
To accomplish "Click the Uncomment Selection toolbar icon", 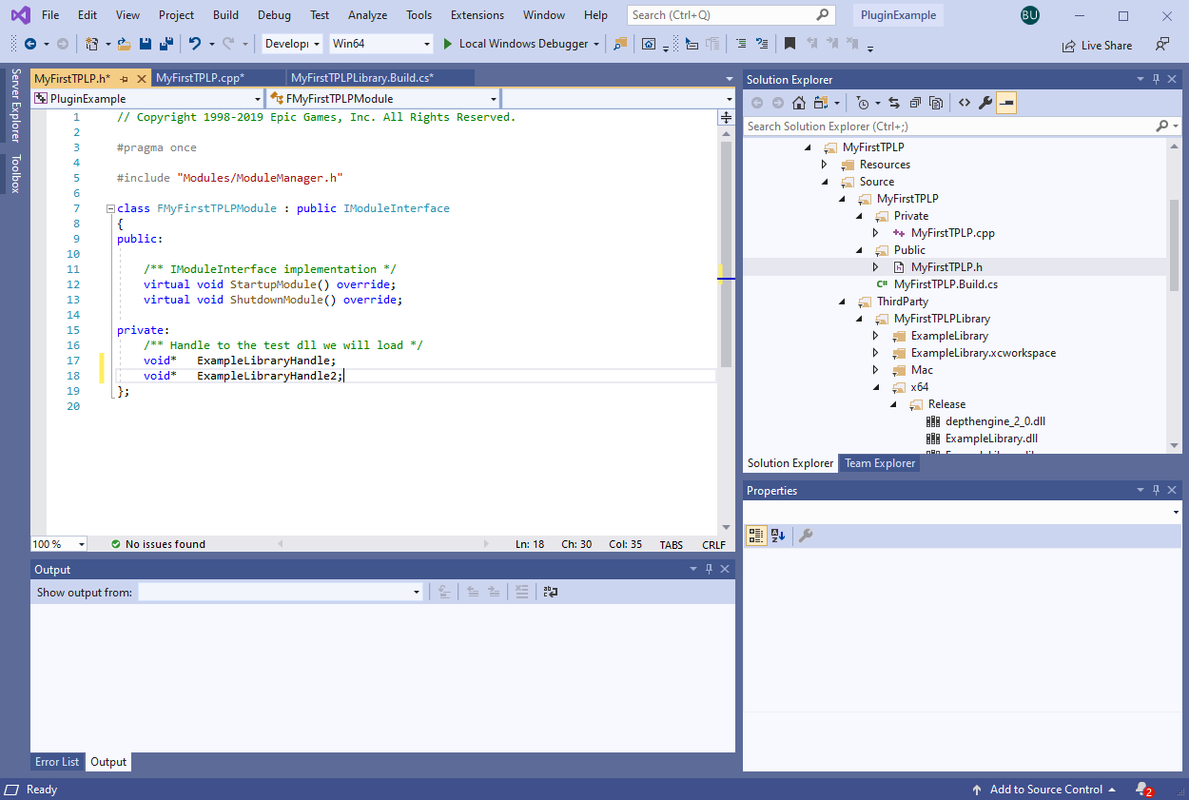I will click(x=762, y=44).
